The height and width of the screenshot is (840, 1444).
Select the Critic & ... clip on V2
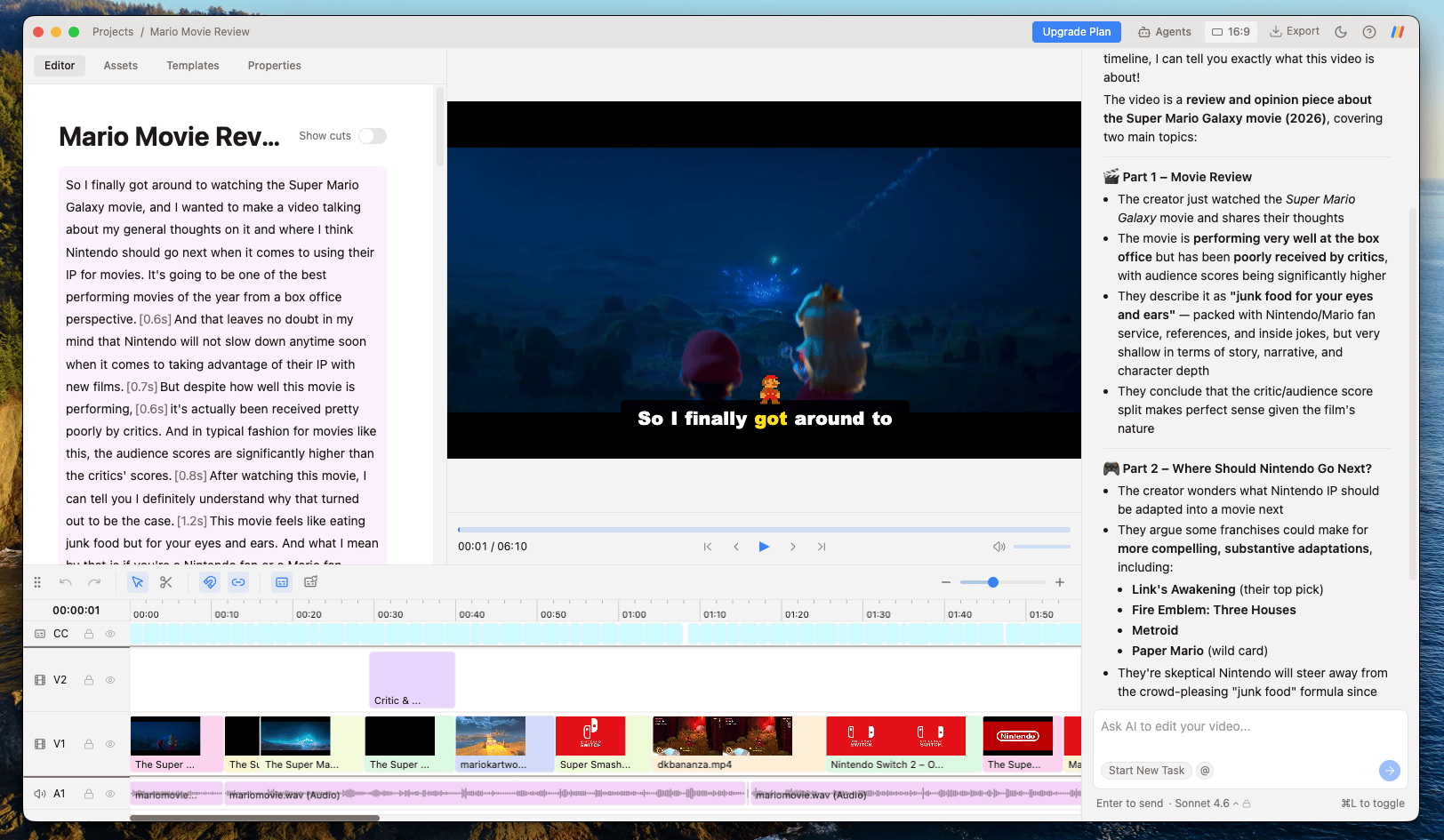point(413,680)
